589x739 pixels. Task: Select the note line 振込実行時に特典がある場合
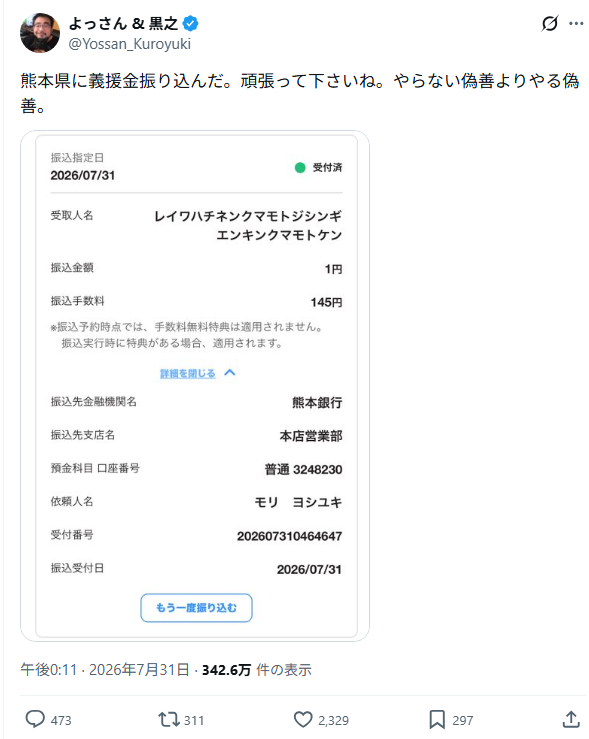172,343
